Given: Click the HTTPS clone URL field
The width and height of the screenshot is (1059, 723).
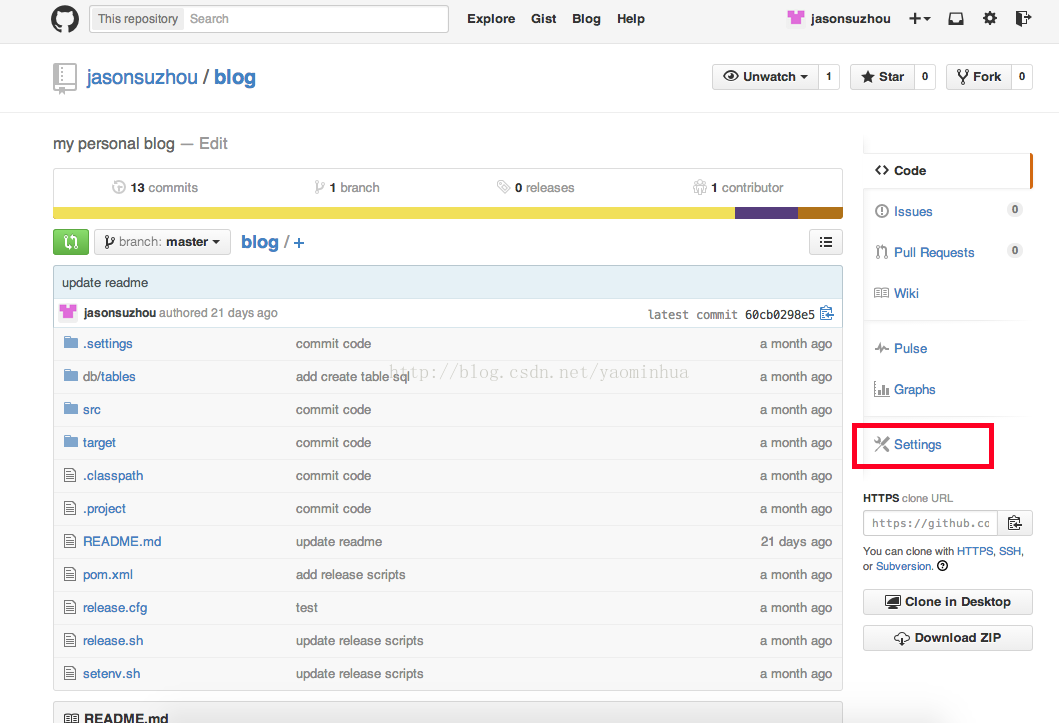Looking at the screenshot, I should coord(930,523).
